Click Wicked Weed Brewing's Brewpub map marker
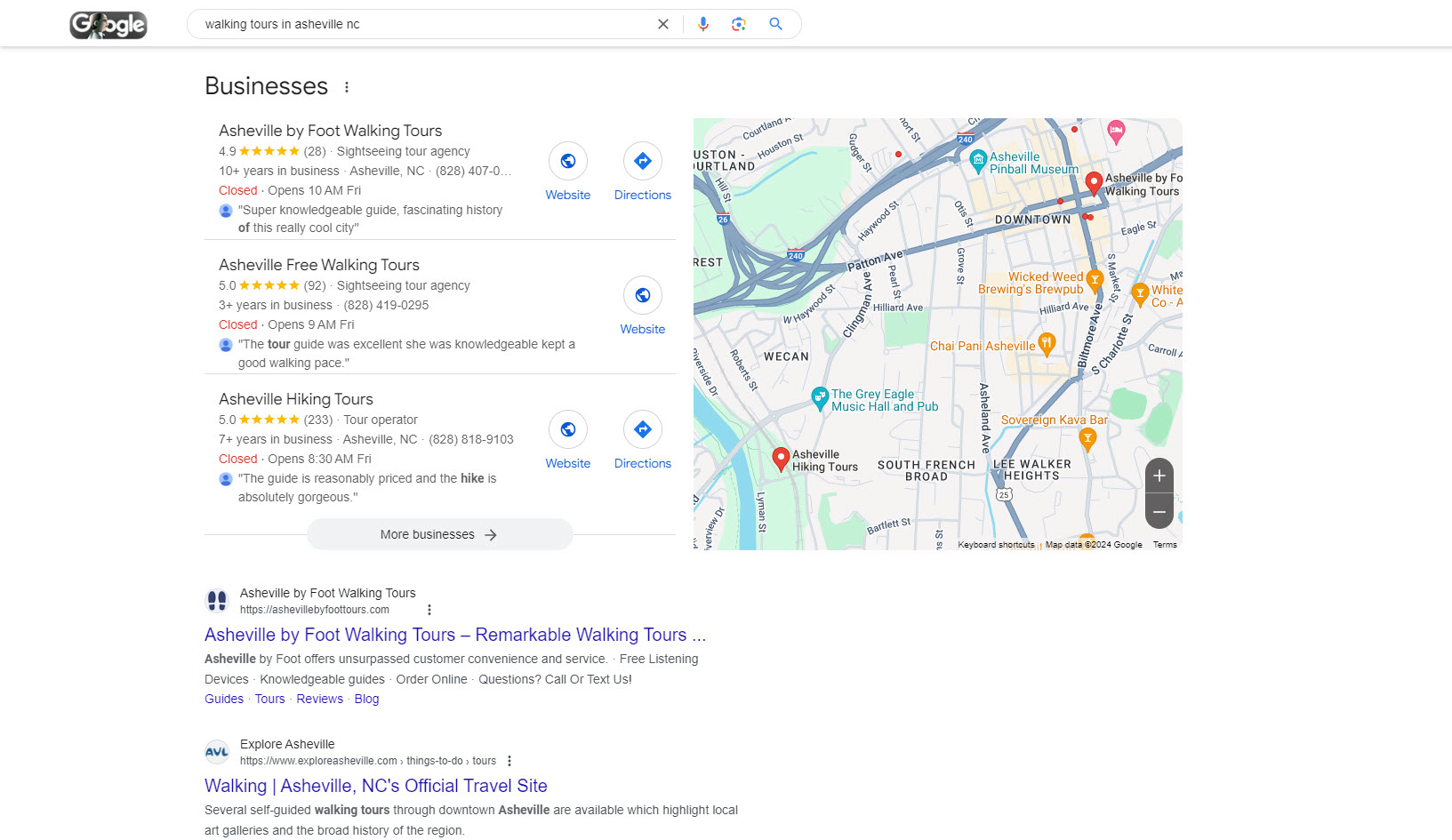 [1095, 282]
